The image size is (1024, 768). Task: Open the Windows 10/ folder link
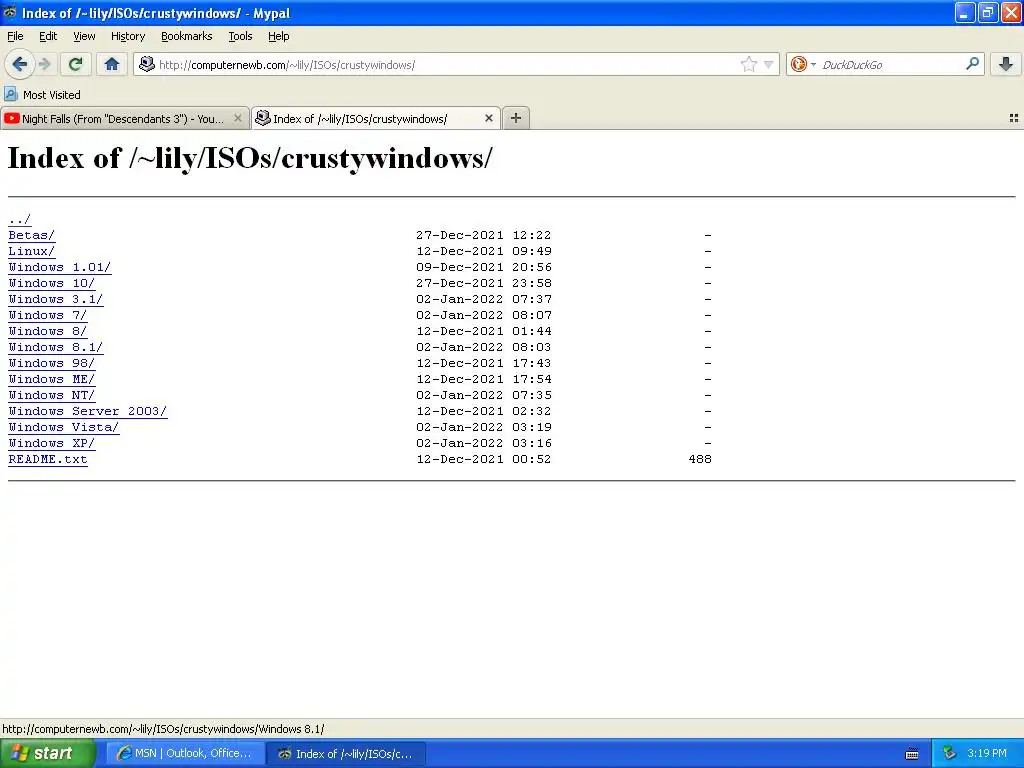(x=52, y=283)
